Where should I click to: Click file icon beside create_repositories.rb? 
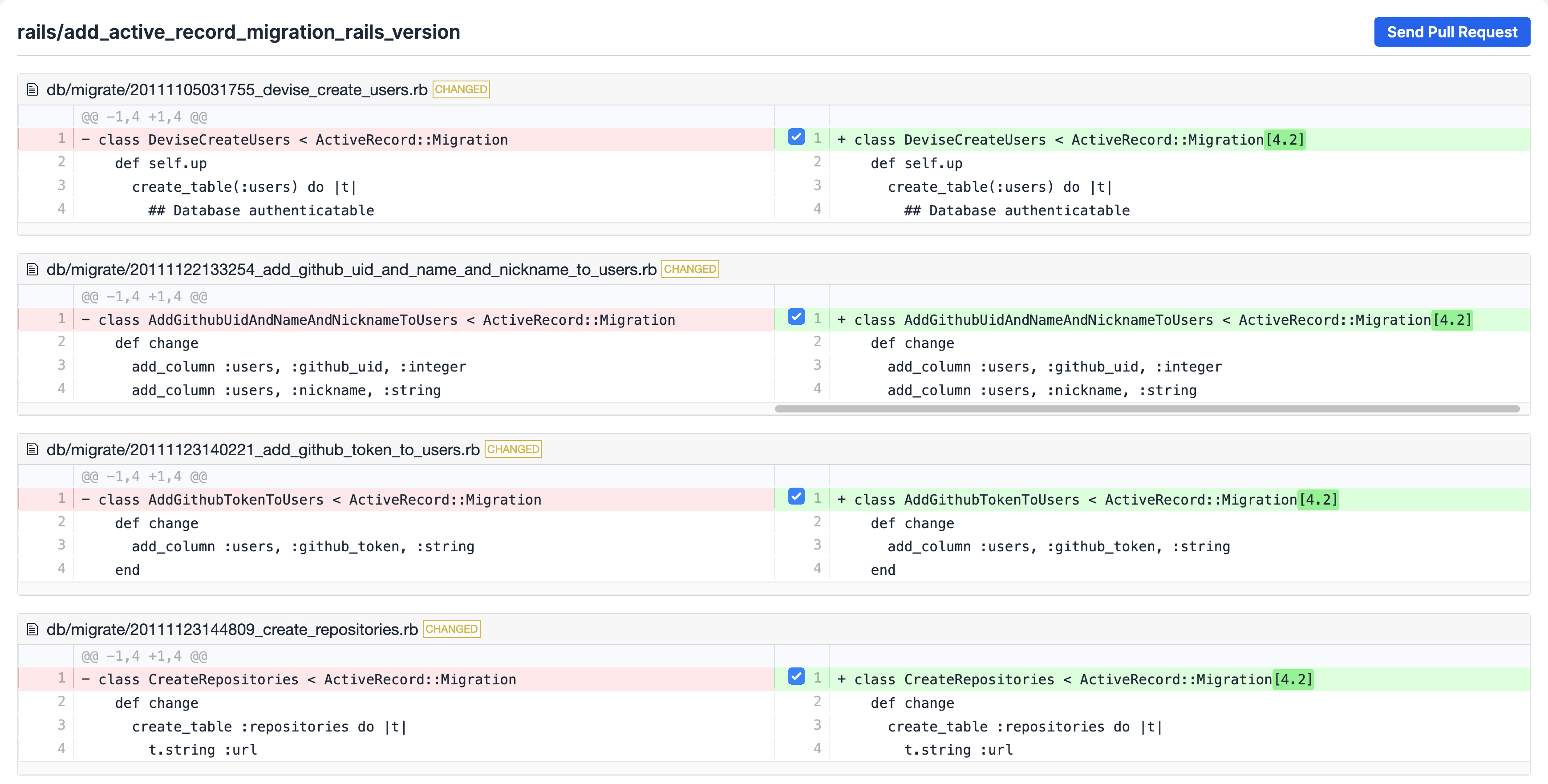[x=32, y=629]
